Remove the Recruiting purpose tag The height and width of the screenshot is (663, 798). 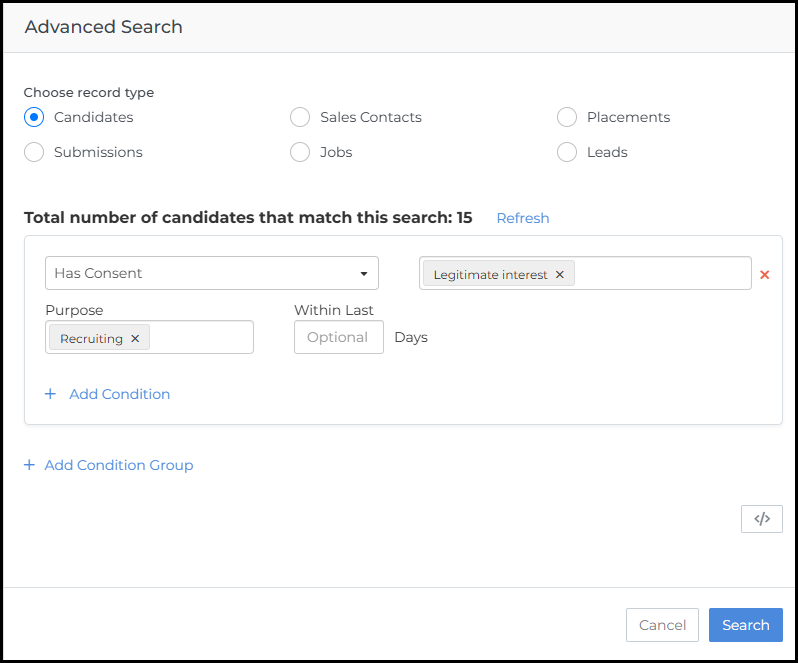(x=135, y=339)
